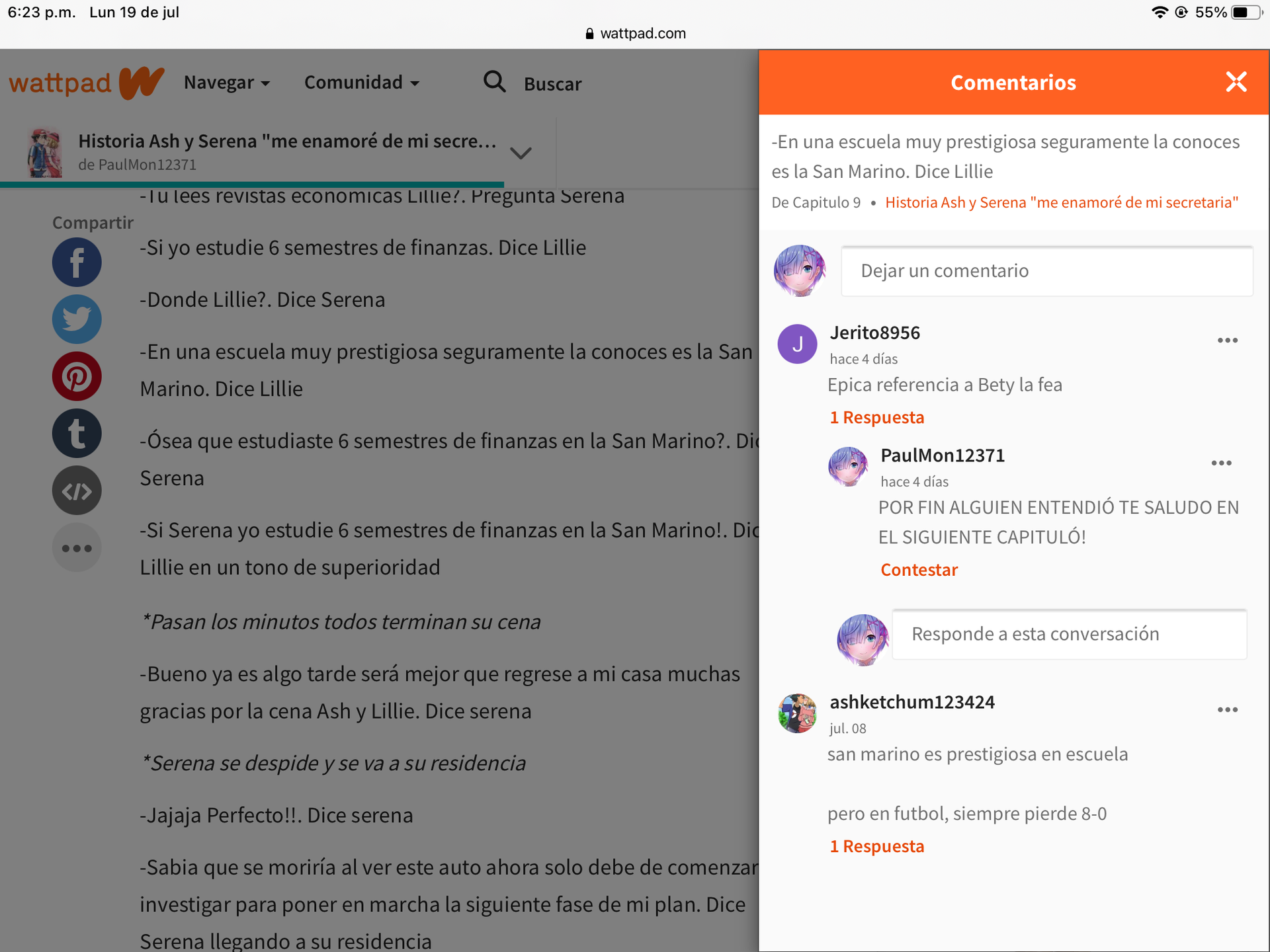
Task: Share the story on Facebook
Action: pyautogui.click(x=77, y=262)
